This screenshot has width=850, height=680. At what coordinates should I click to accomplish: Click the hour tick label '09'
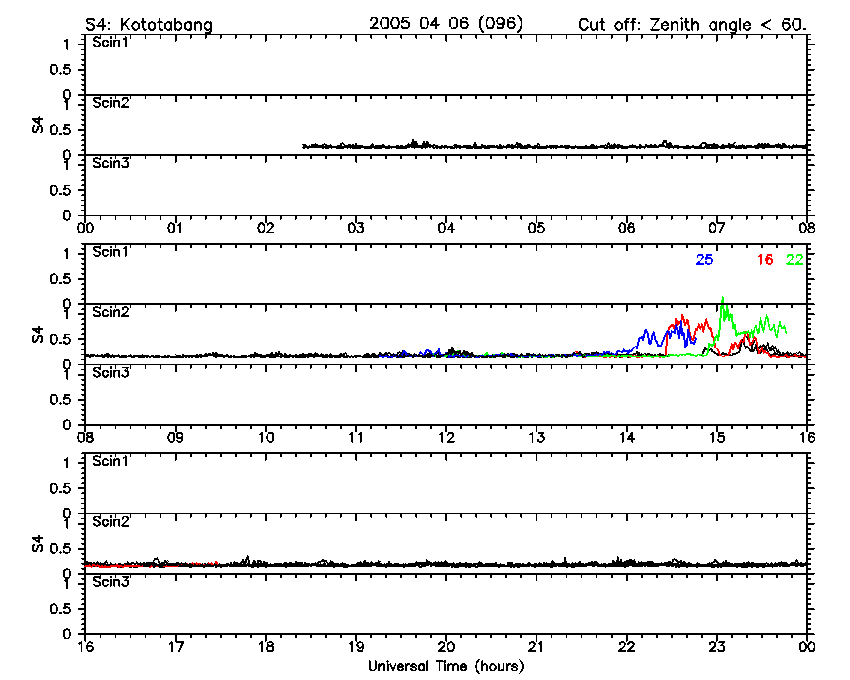point(175,438)
